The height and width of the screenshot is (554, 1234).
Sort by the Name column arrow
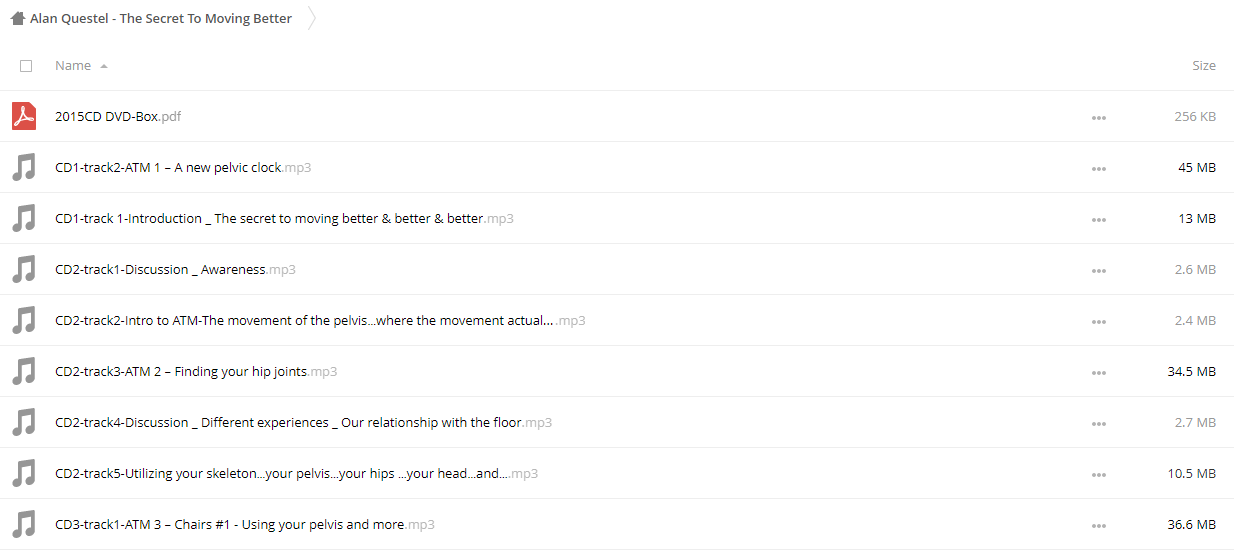[x=104, y=66]
